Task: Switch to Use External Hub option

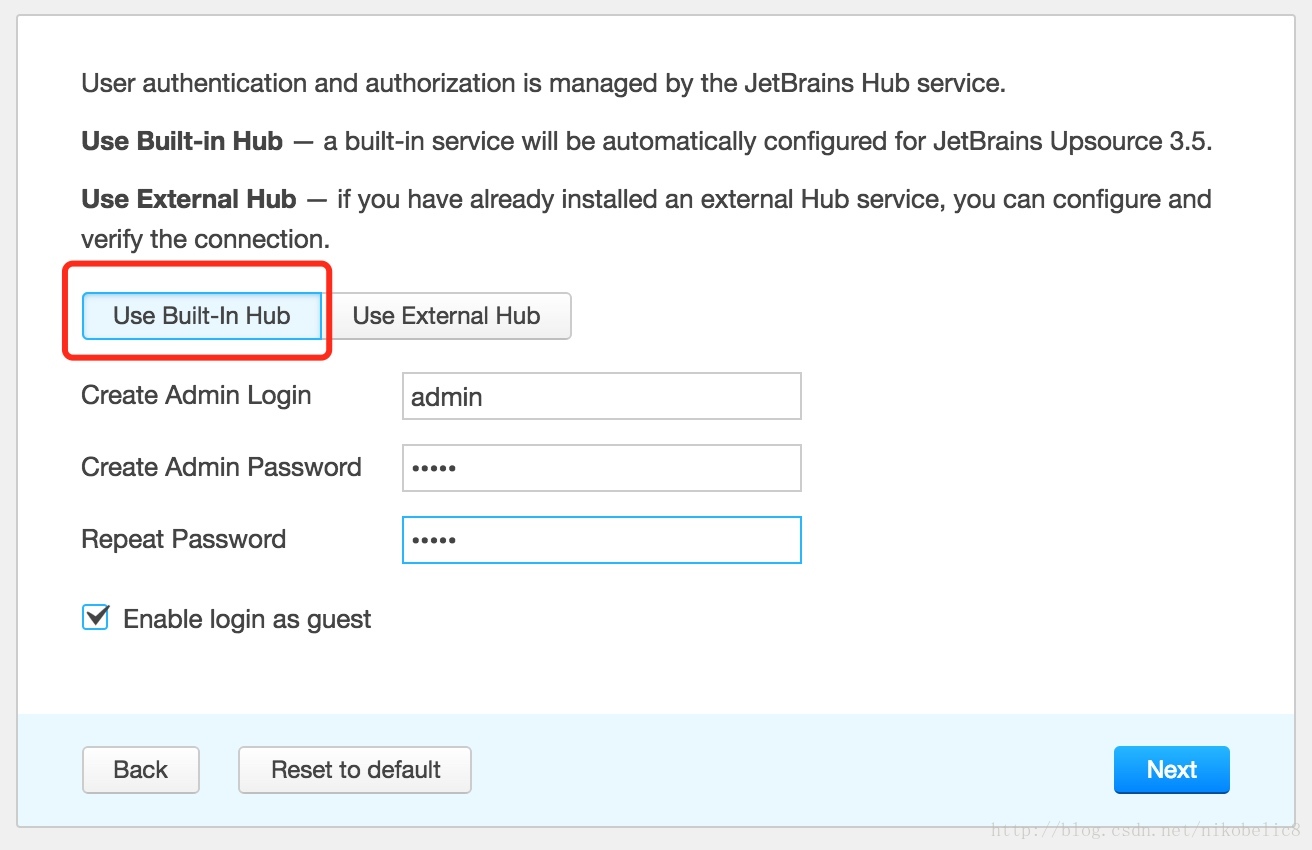Action: 447,316
